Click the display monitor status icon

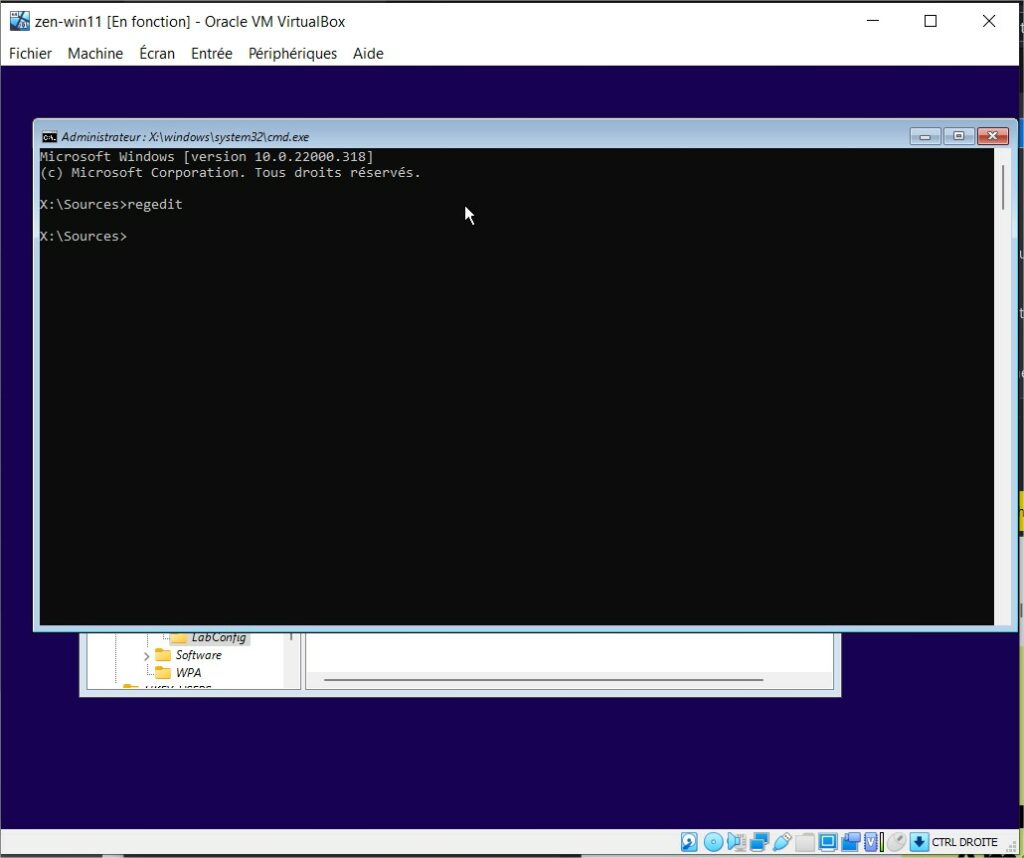[828, 842]
